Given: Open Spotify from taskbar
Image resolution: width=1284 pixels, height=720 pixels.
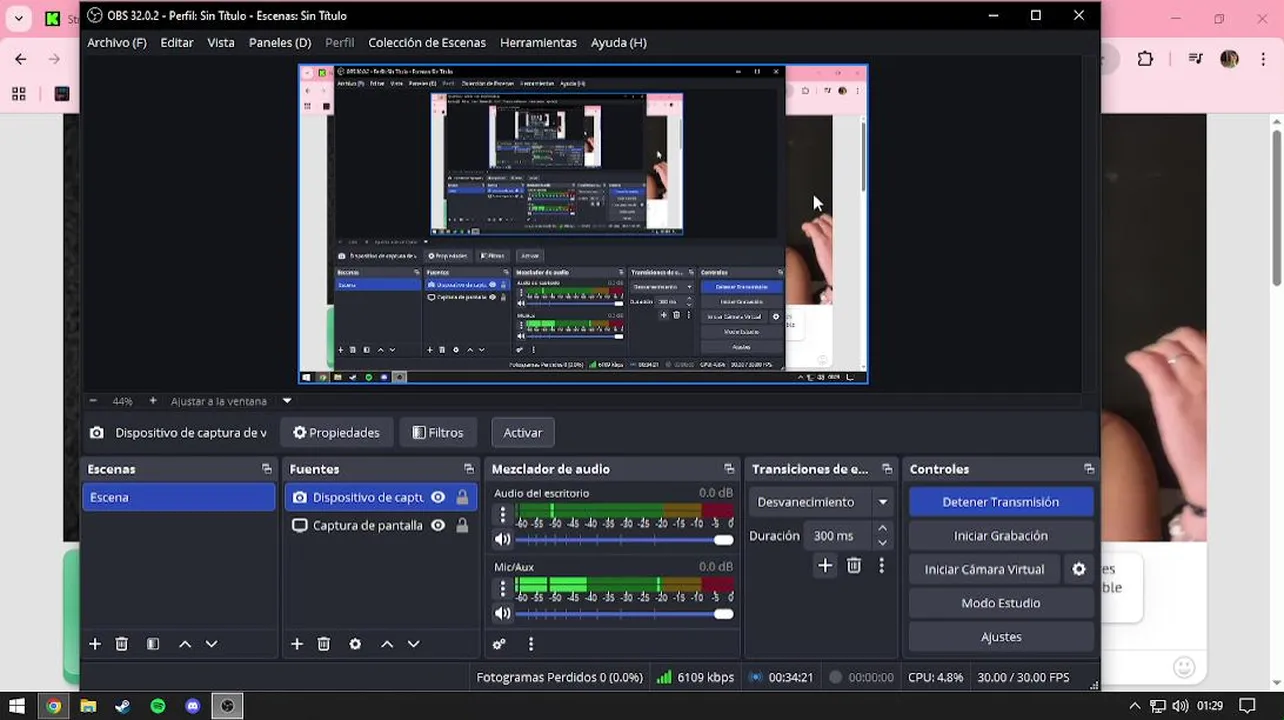Looking at the screenshot, I should [158, 706].
